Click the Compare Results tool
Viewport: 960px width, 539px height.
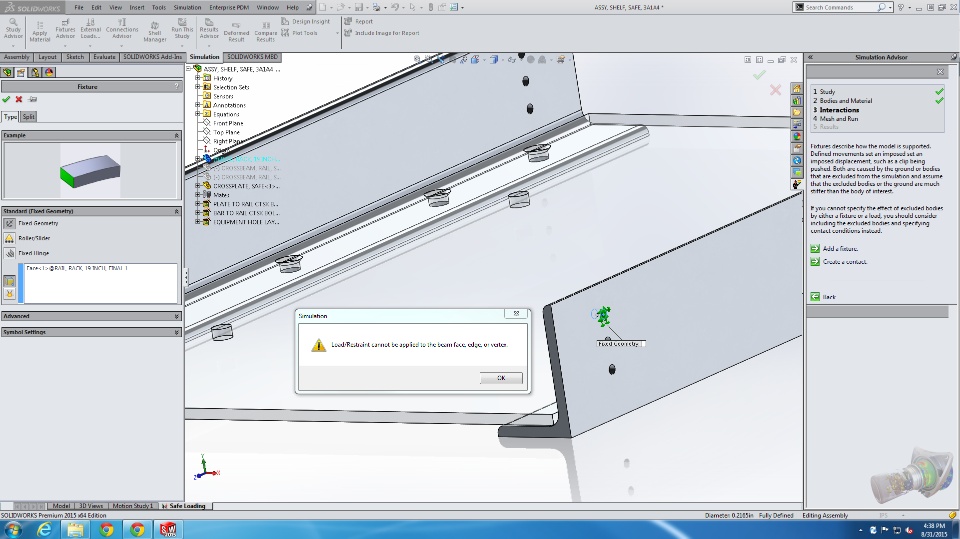(x=265, y=32)
